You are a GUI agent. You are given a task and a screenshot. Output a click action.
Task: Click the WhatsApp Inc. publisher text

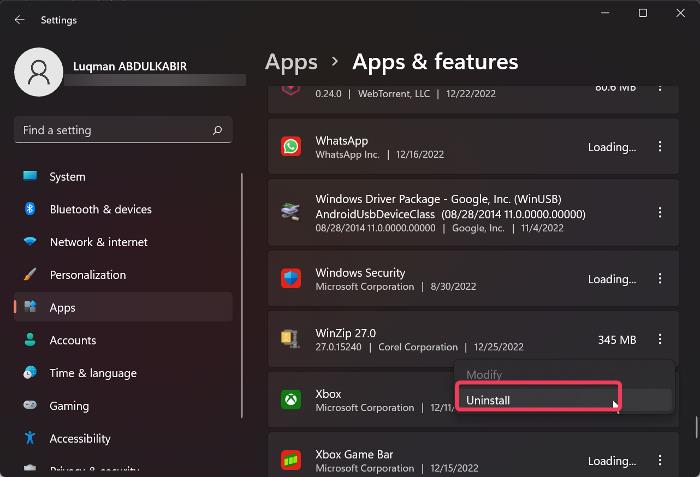[347, 155]
